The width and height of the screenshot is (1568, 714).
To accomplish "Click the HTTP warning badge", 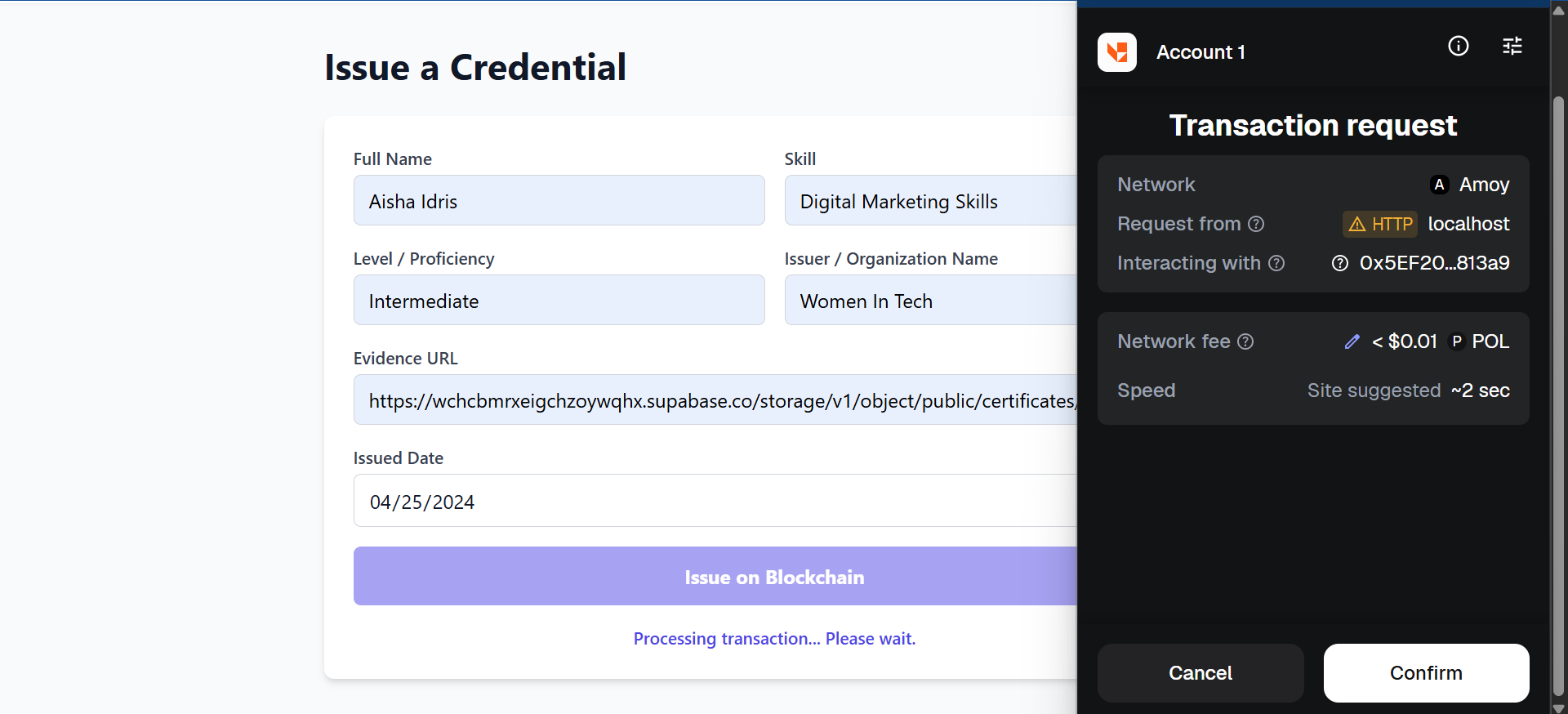I will pyautogui.click(x=1379, y=224).
